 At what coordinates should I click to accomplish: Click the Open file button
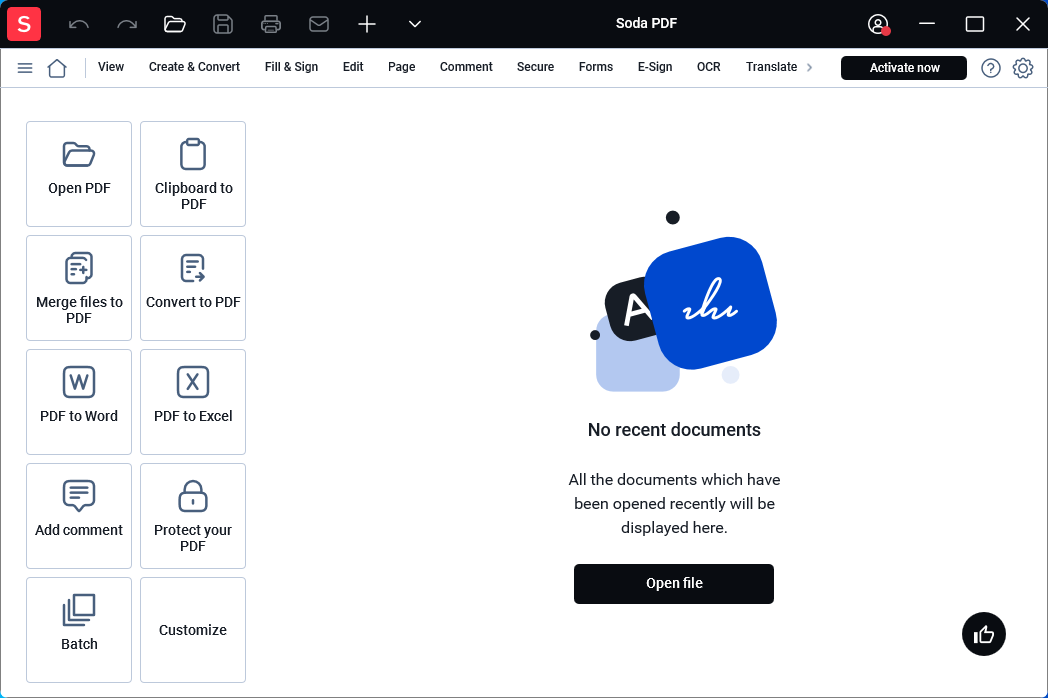[674, 584]
